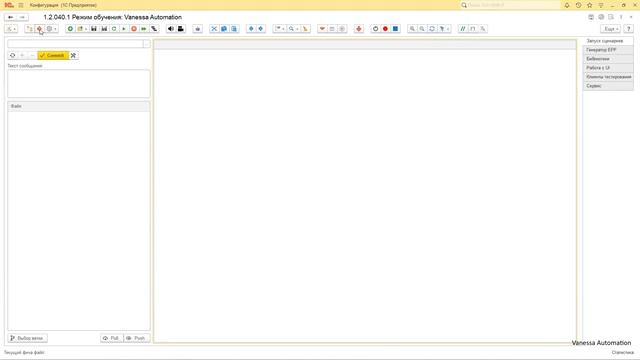
Task: Click the refresh icon left of Commit
Action: pos(13,55)
